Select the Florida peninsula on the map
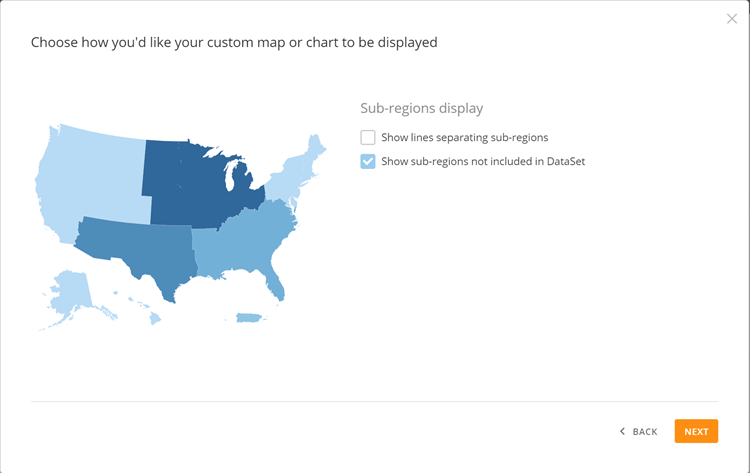This screenshot has width=750, height=473. pyautogui.click(x=277, y=287)
